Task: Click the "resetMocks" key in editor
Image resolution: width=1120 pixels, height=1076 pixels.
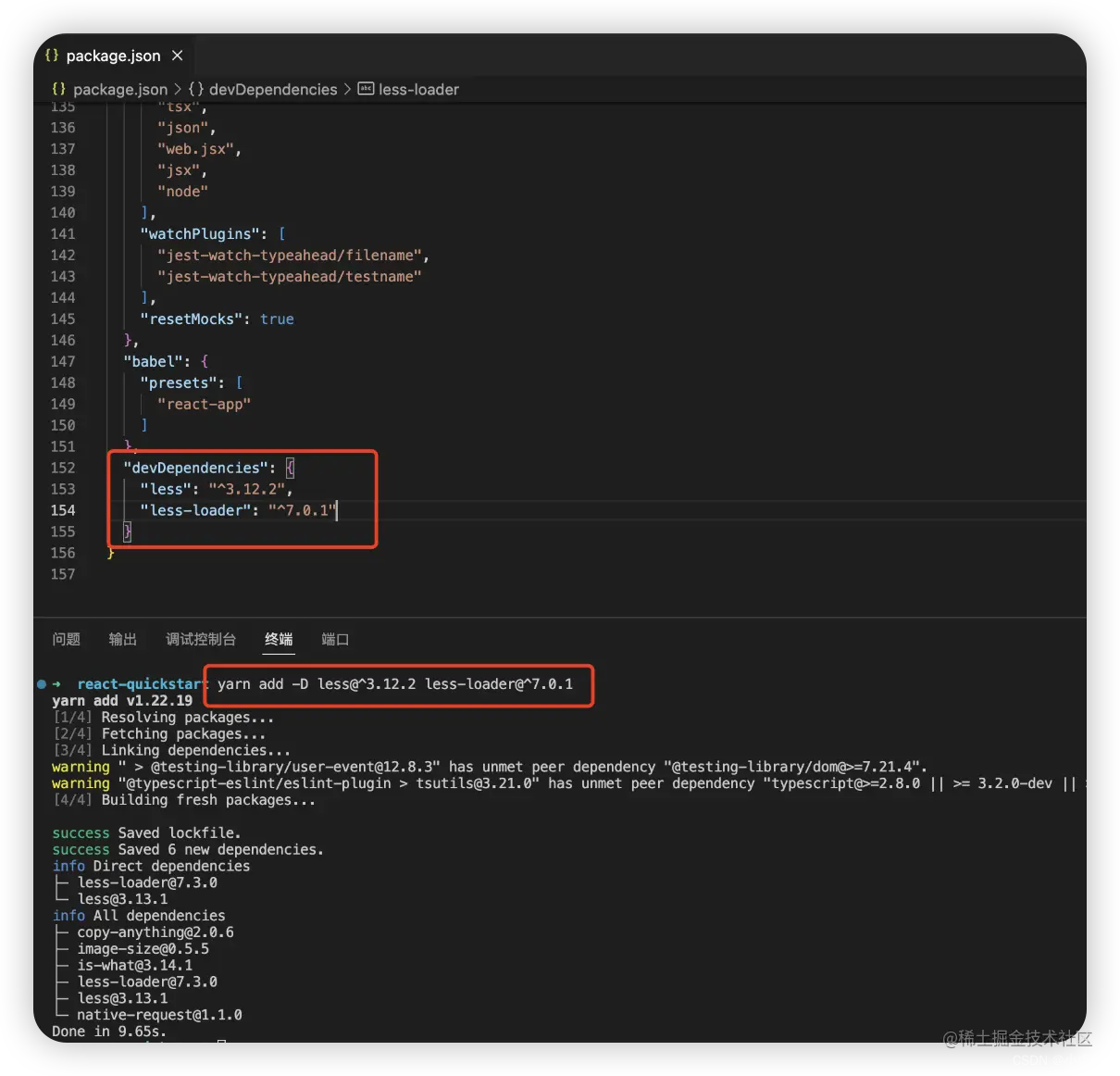Action: pos(192,319)
